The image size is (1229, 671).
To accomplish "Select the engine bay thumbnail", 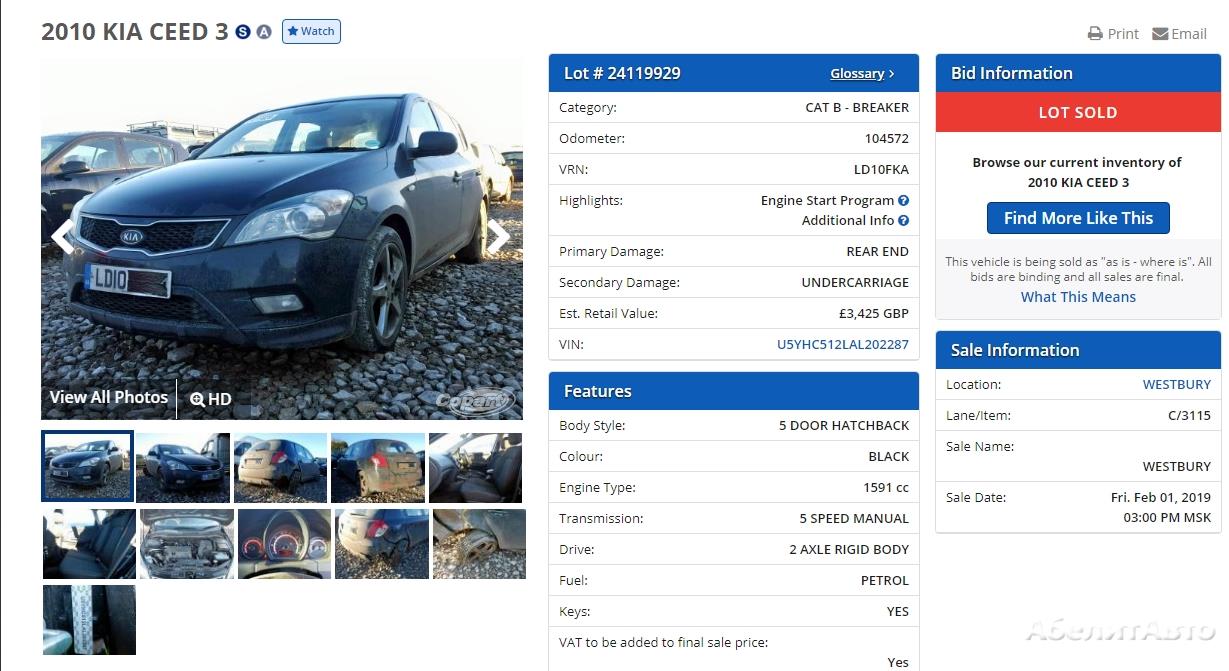I will tap(187, 544).
